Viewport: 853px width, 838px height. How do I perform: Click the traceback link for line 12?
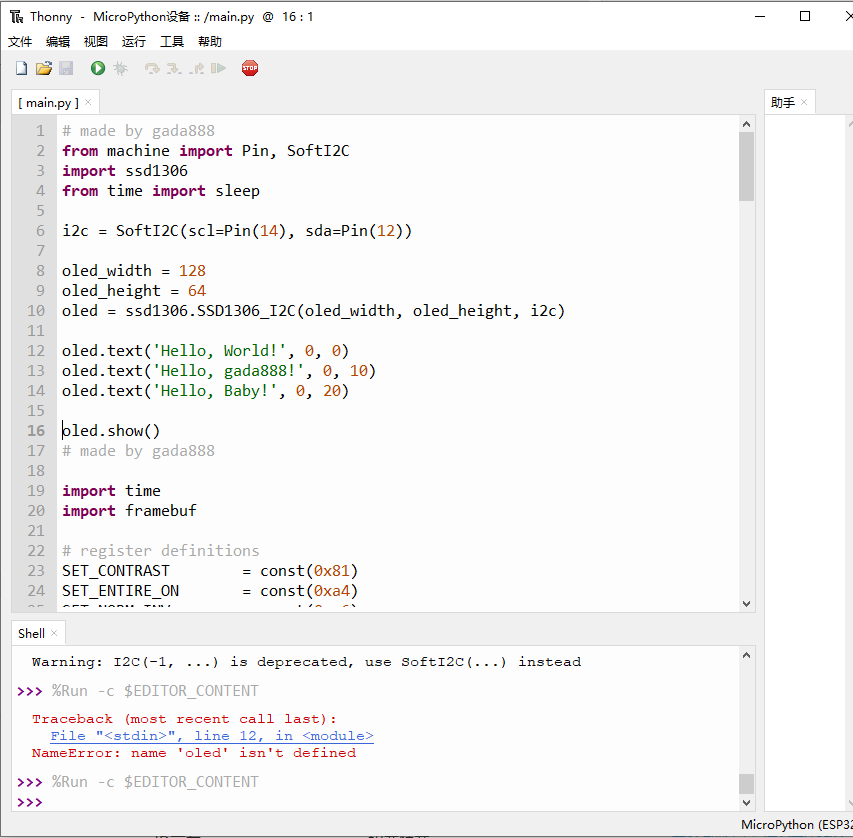tap(212, 736)
